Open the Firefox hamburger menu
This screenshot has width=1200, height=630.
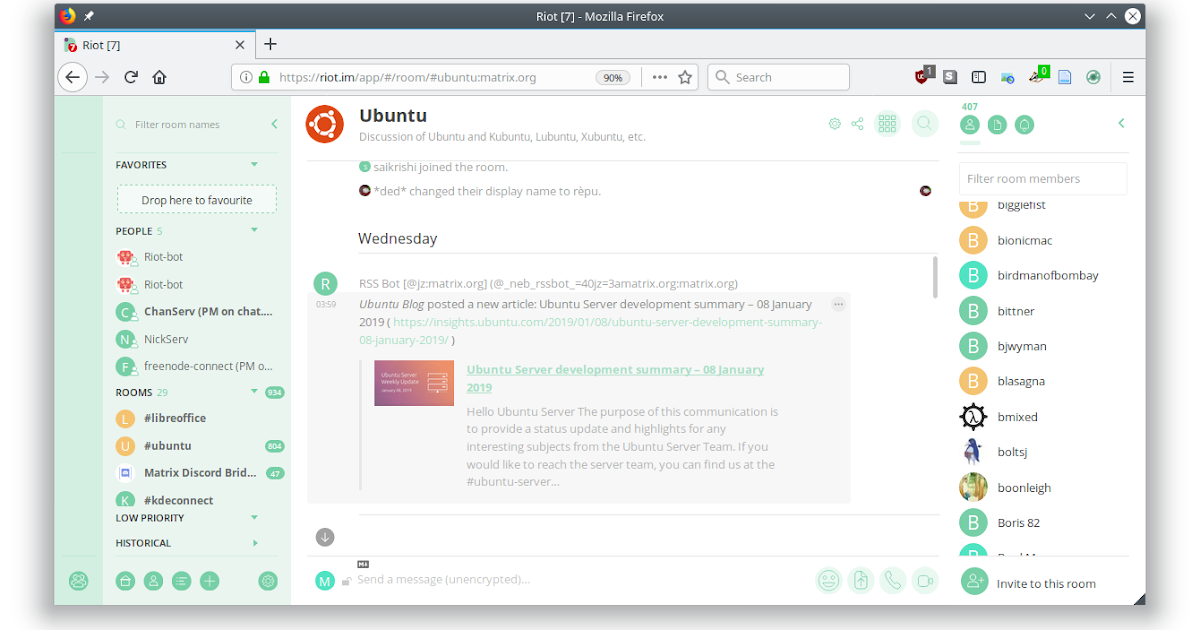click(1128, 77)
